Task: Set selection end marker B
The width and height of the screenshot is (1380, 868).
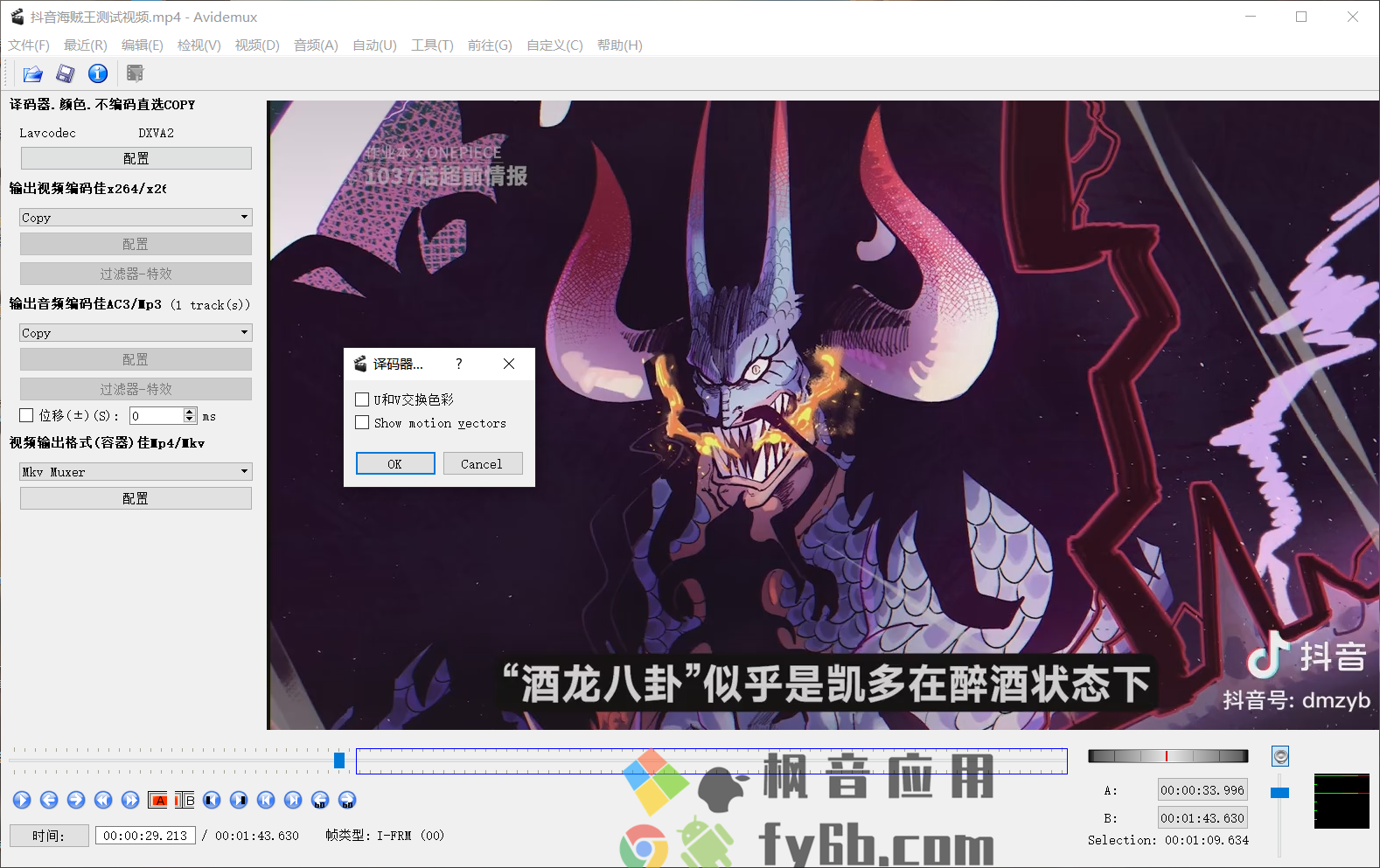Action: tap(185, 800)
